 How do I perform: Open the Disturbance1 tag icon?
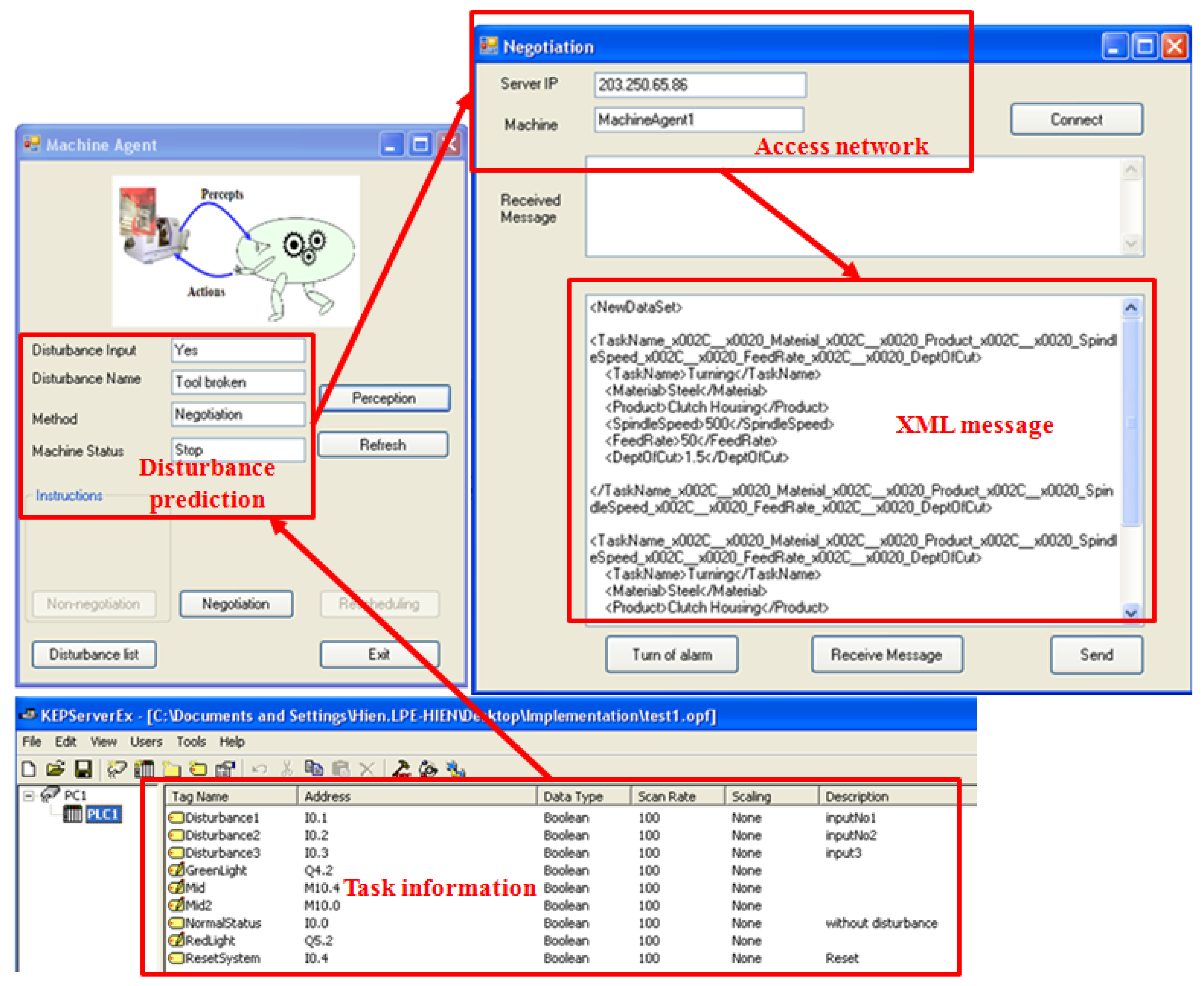coord(178,819)
